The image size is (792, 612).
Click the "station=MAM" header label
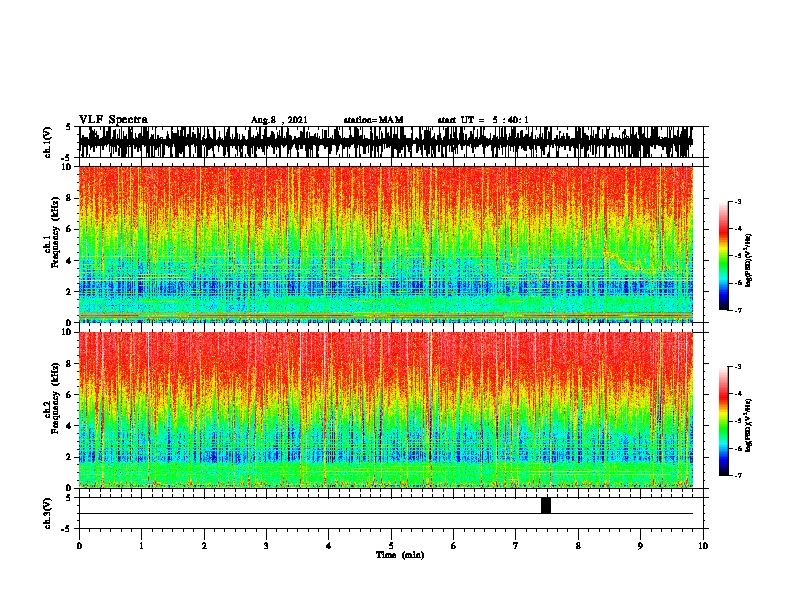pyautogui.click(x=373, y=120)
